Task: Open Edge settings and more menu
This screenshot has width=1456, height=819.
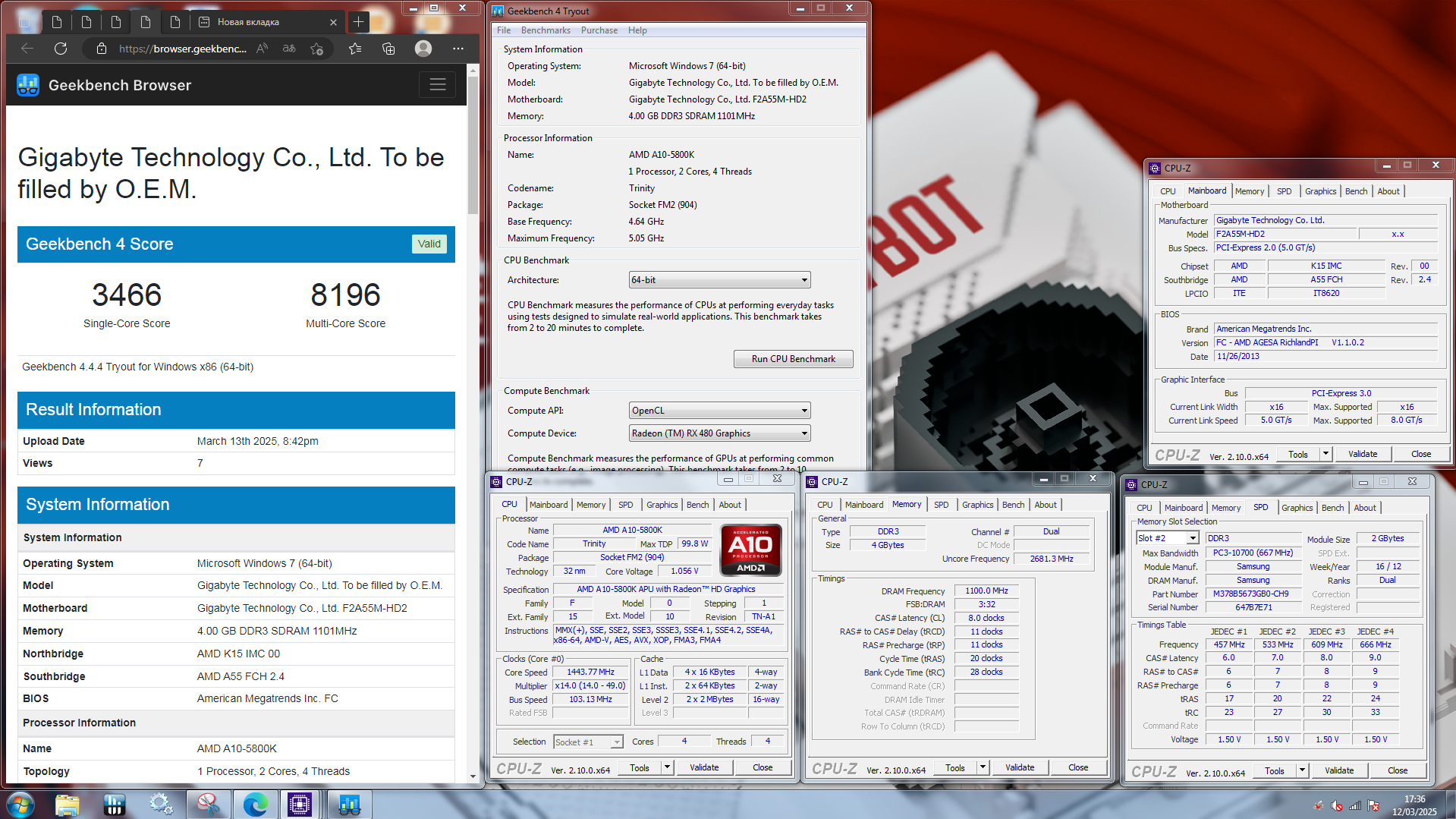Action: (x=458, y=49)
